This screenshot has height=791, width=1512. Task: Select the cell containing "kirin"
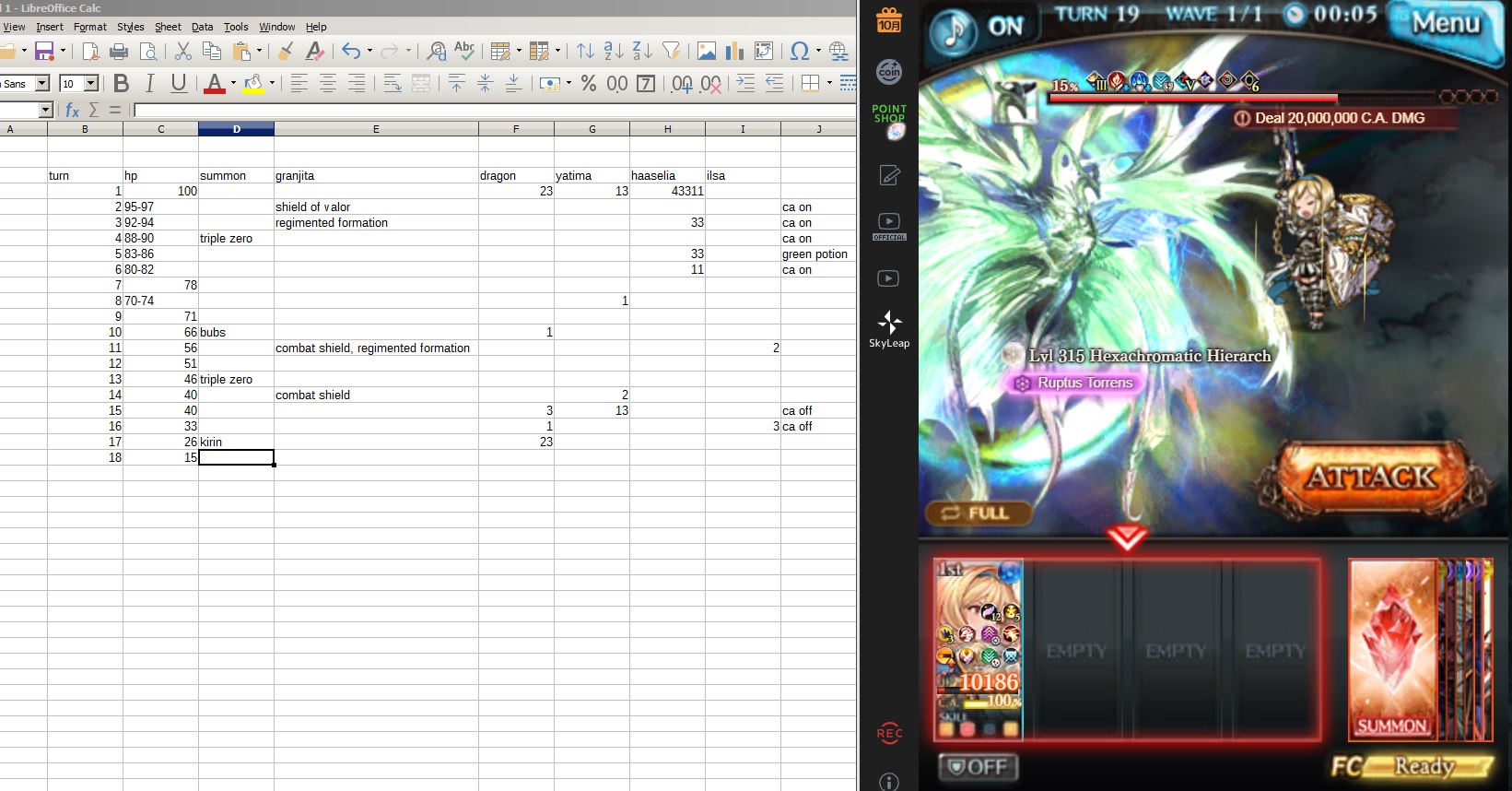(x=237, y=442)
